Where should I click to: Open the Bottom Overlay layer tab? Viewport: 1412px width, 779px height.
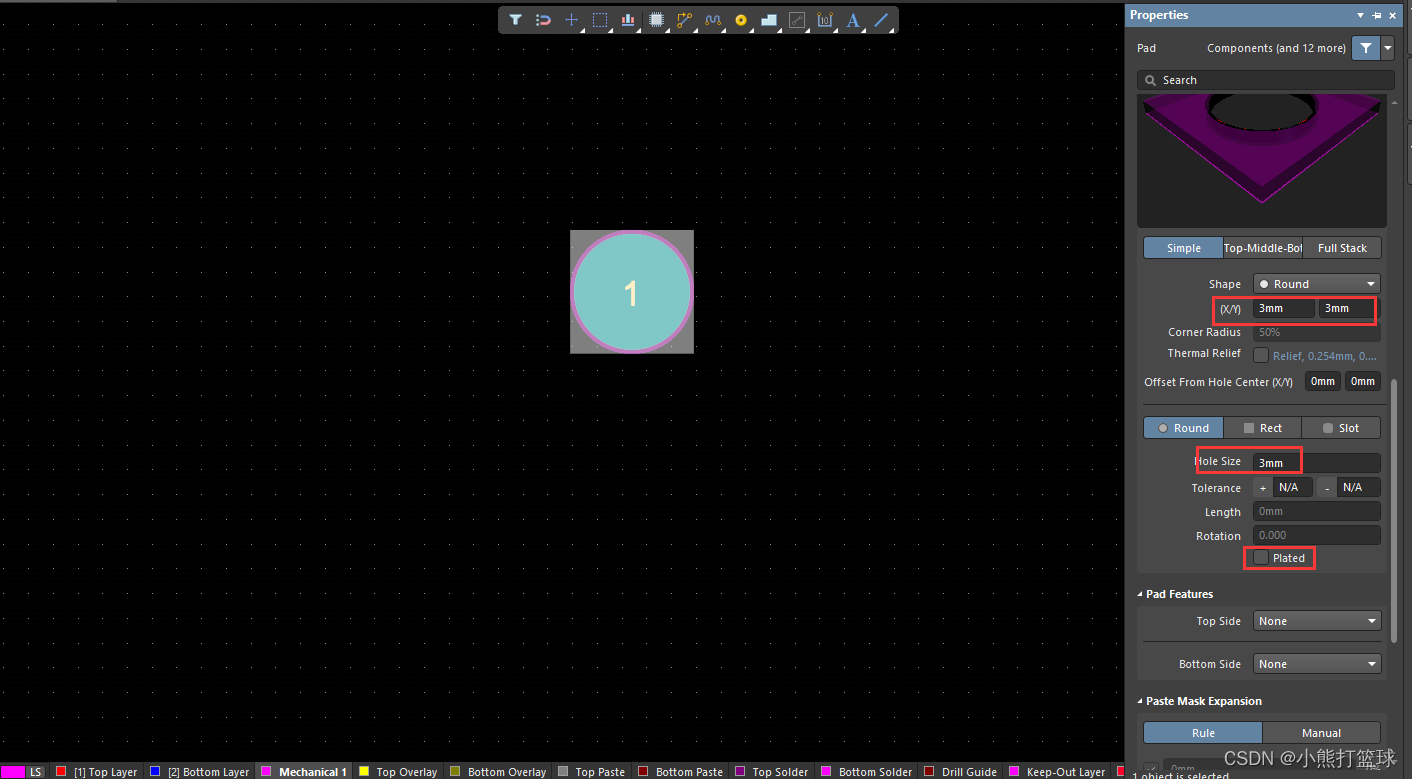(x=498, y=771)
